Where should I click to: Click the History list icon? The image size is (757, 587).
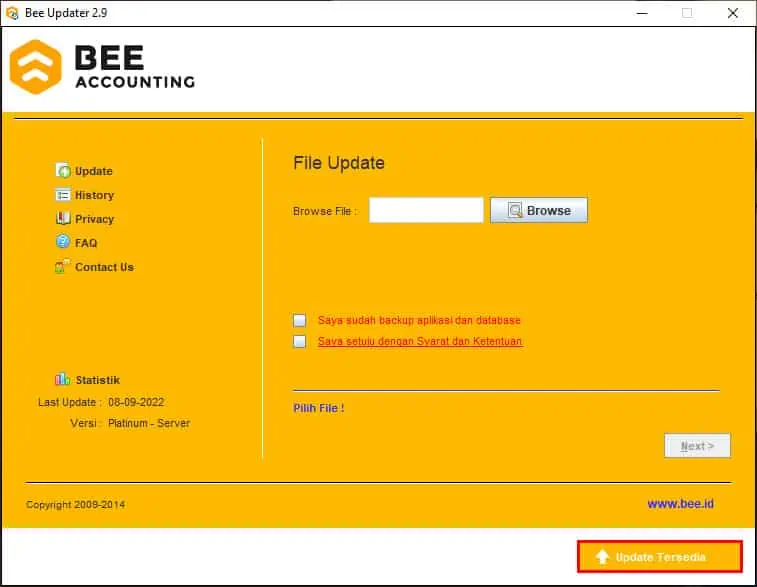(x=63, y=195)
